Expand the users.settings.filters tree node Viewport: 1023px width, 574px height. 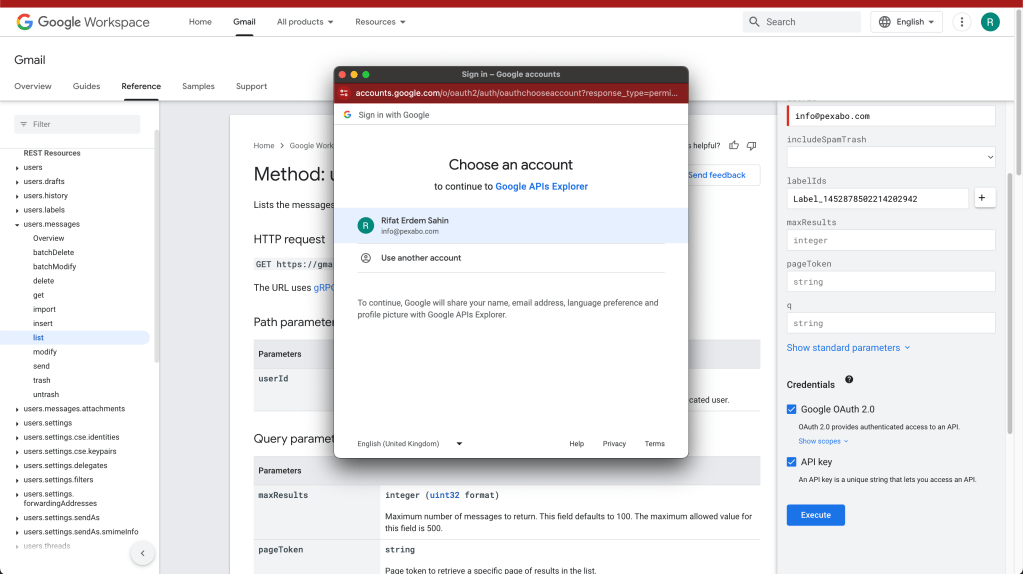(x=17, y=480)
